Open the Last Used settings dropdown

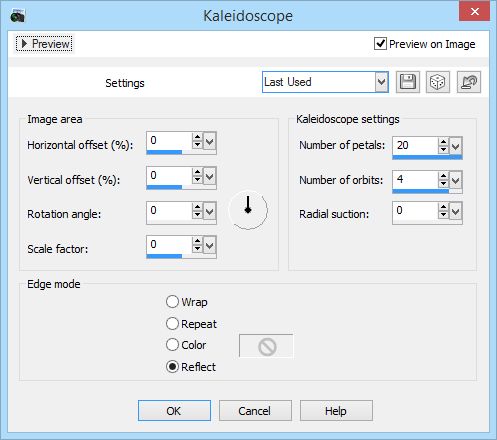(x=382, y=82)
